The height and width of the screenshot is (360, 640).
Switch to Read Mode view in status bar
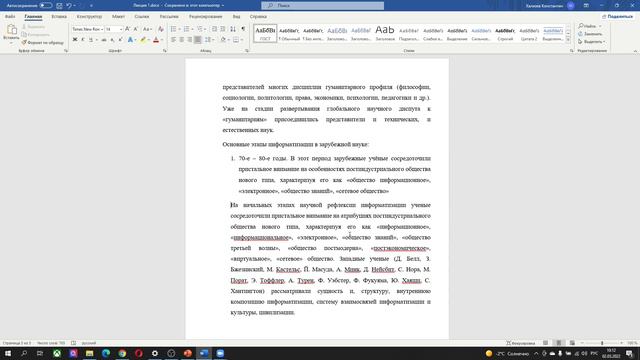(546, 343)
